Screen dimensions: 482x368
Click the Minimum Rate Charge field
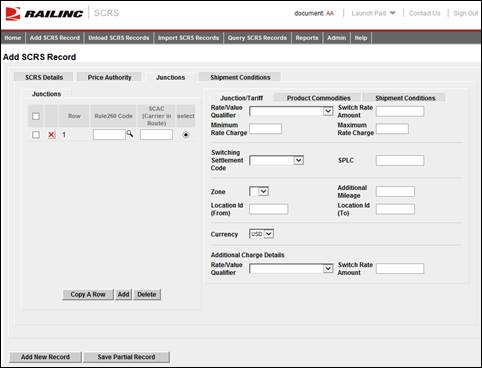pyautogui.click(x=265, y=129)
